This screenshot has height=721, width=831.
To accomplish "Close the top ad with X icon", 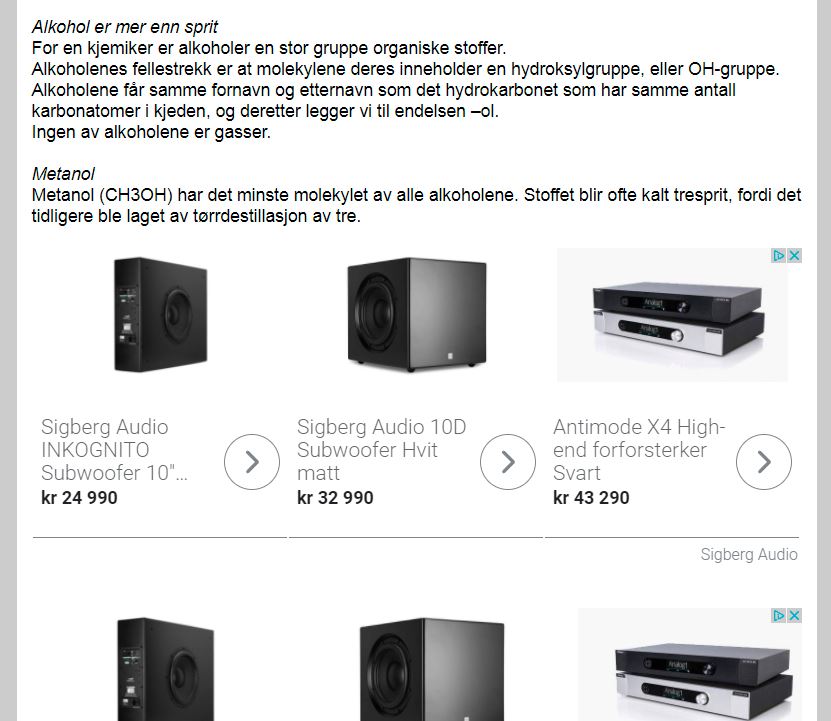I will [x=794, y=256].
